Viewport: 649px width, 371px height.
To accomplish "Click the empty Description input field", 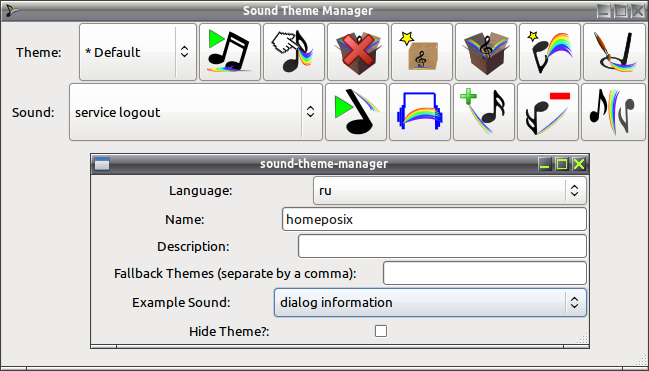I will tap(442, 246).
